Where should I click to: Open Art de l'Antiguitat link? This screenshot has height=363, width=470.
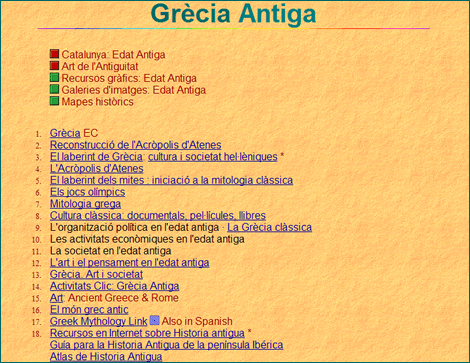[x=100, y=66]
